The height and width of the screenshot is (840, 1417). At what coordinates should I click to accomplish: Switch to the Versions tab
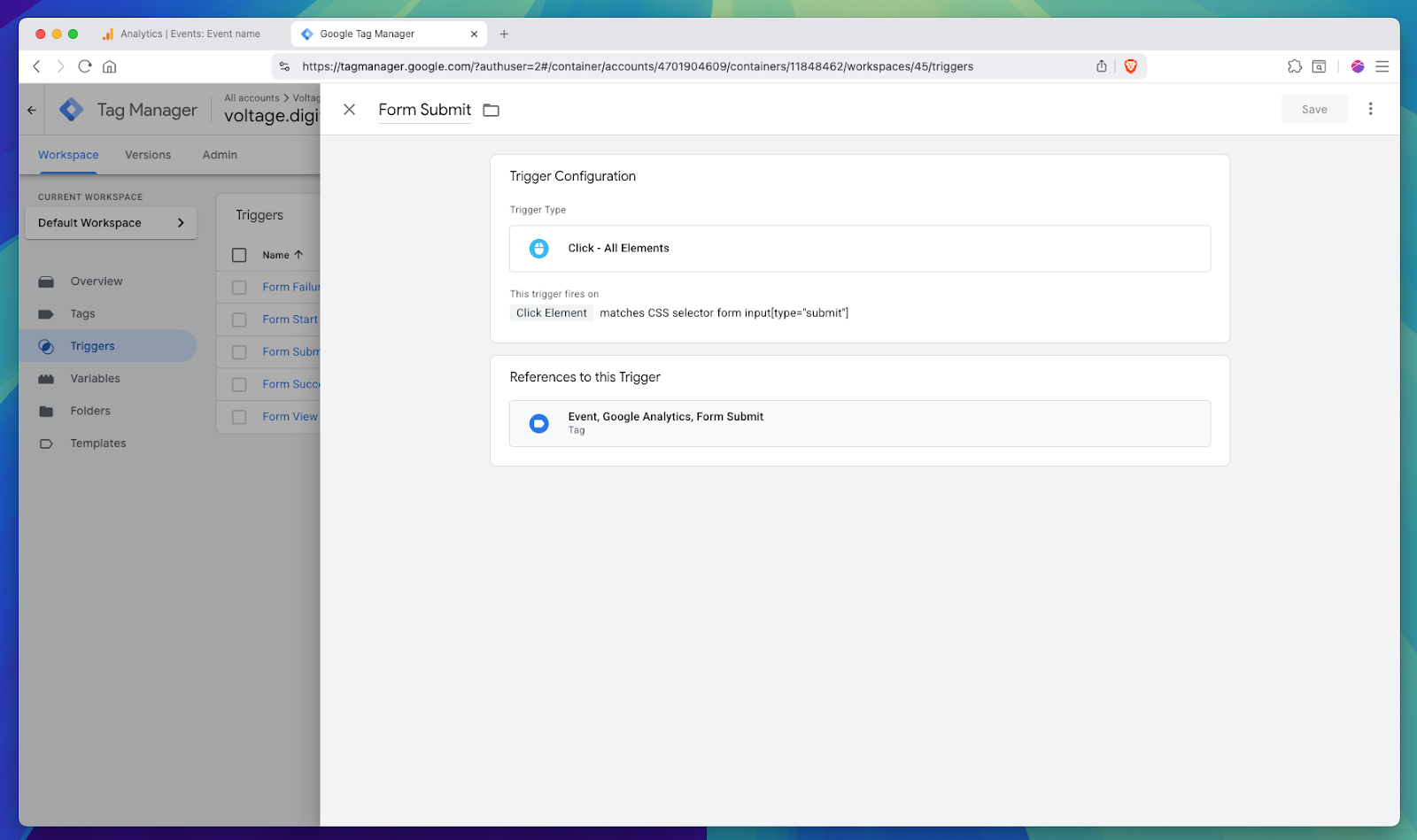pyautogui.click(x=148, y=155)
